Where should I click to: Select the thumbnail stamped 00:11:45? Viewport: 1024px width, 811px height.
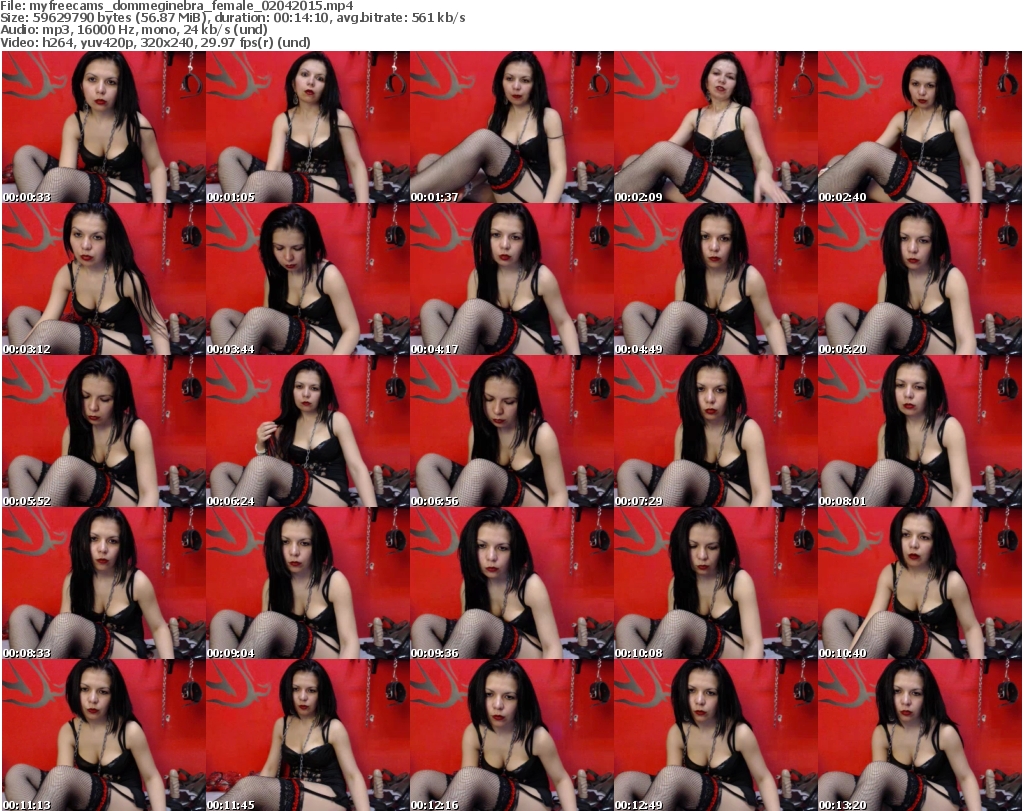(308, 735)
